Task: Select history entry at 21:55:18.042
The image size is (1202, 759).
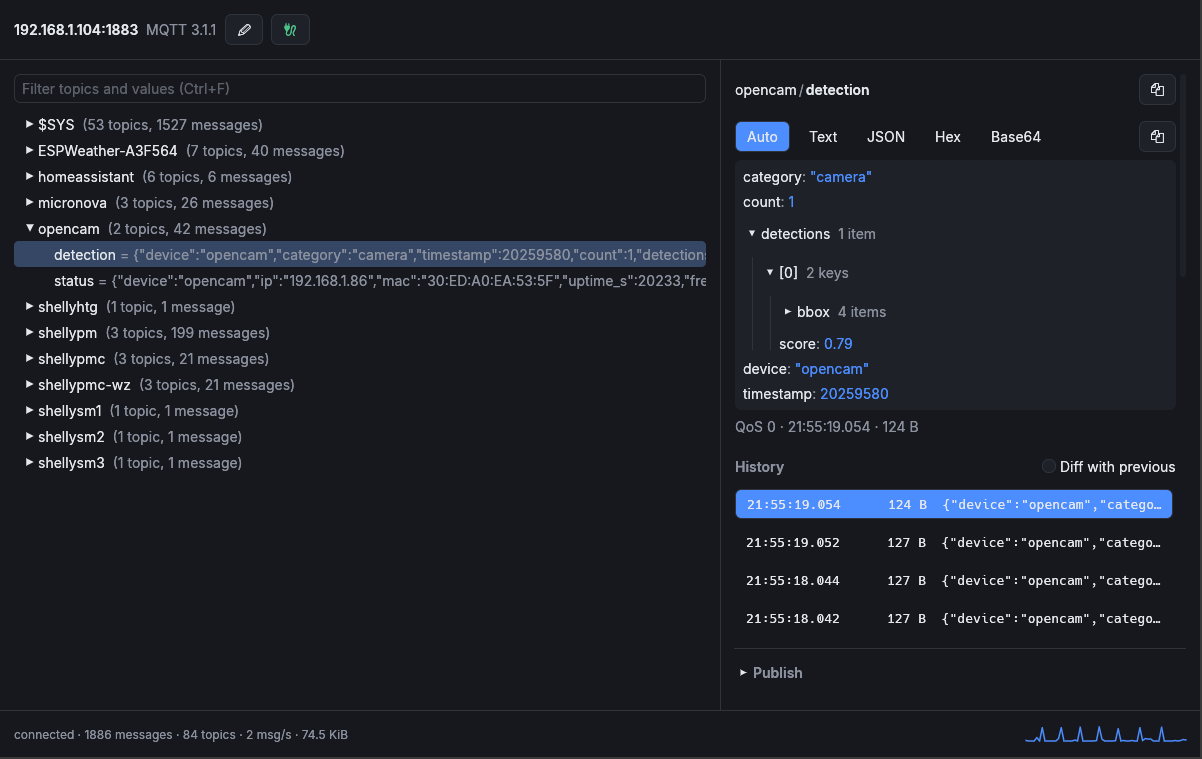Action: 953,619
